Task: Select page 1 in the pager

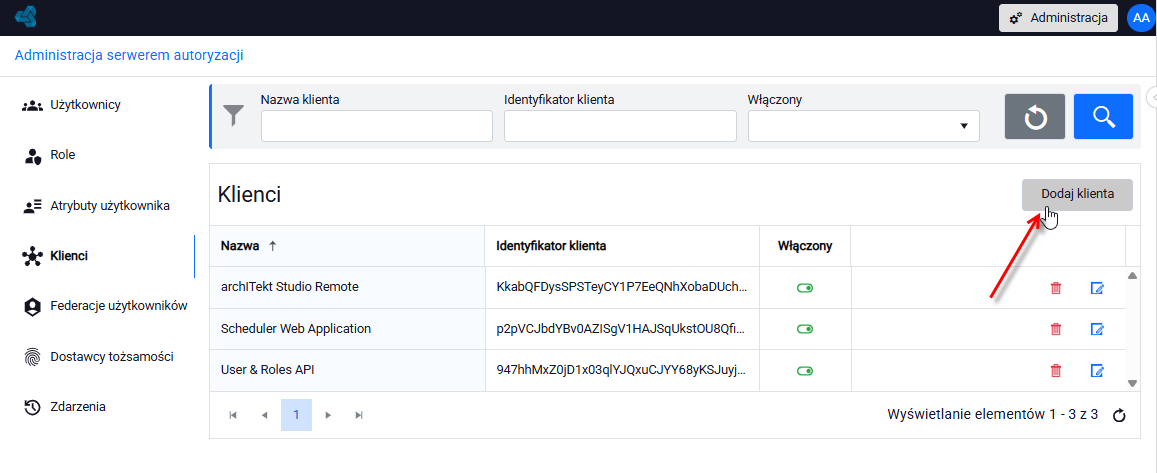Action: tap(297, 415)
